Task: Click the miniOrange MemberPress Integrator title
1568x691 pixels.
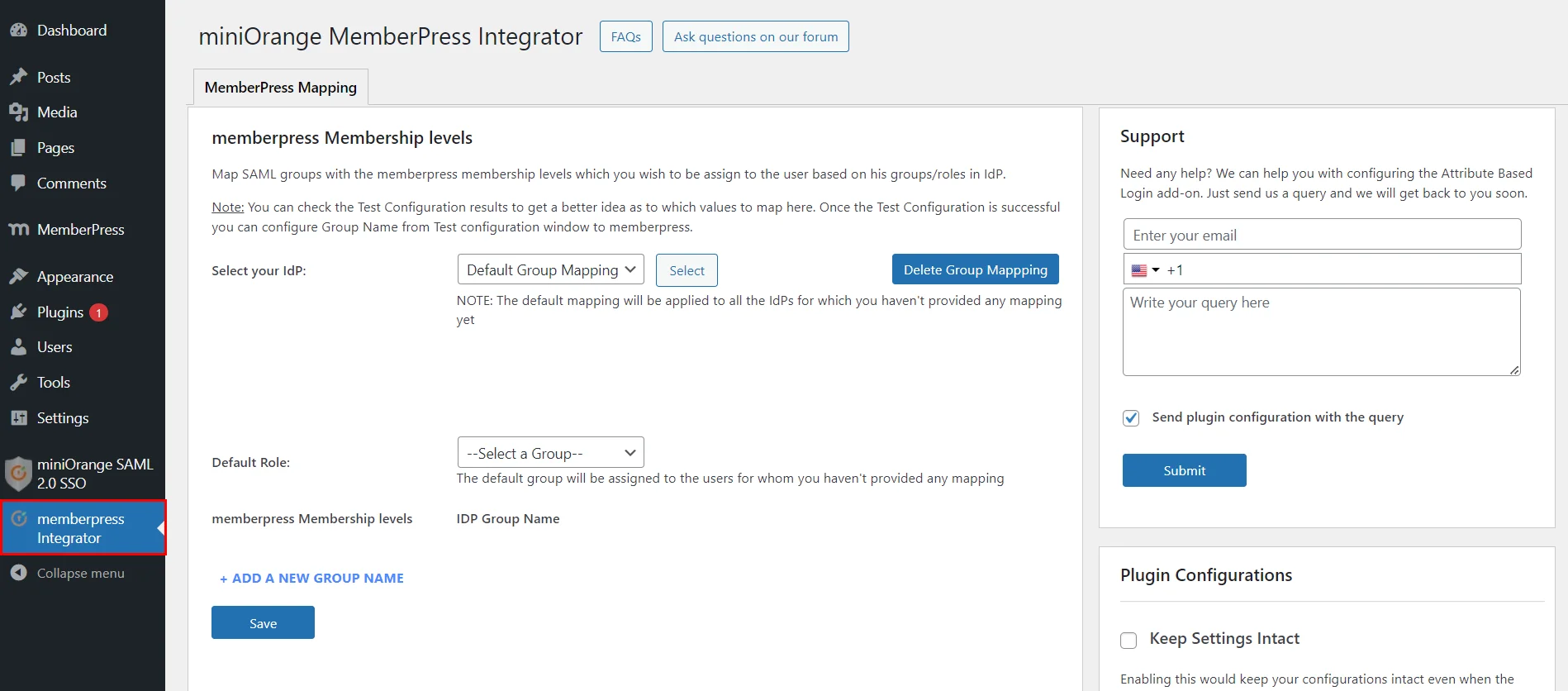Action: click(x=391, y=36)
